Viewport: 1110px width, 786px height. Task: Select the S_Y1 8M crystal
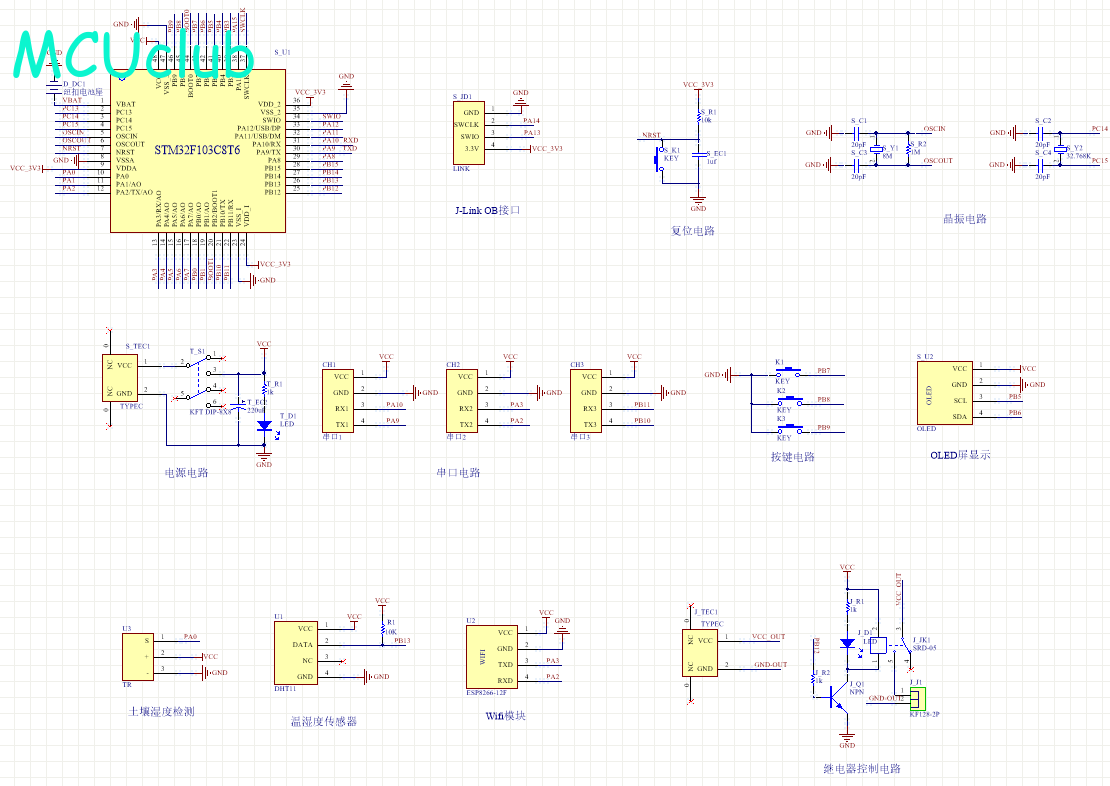(x=877, y=149)
